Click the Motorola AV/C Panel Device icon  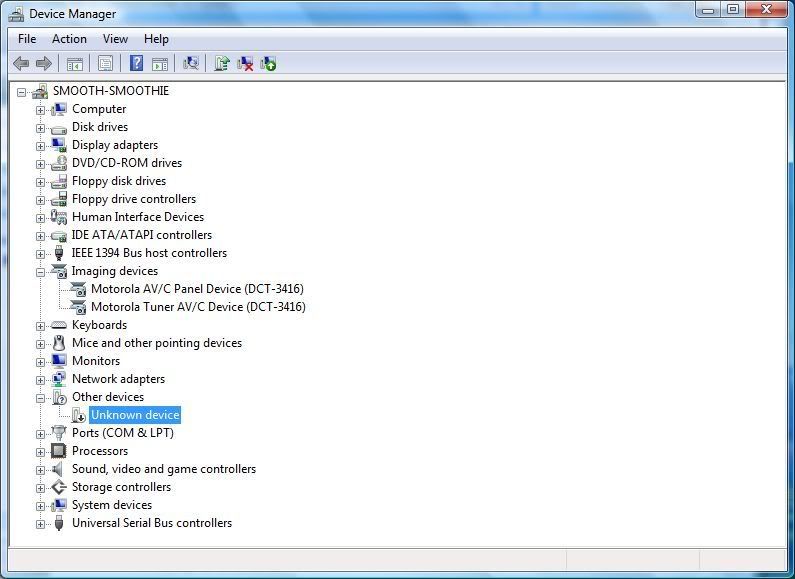(78, 289)
